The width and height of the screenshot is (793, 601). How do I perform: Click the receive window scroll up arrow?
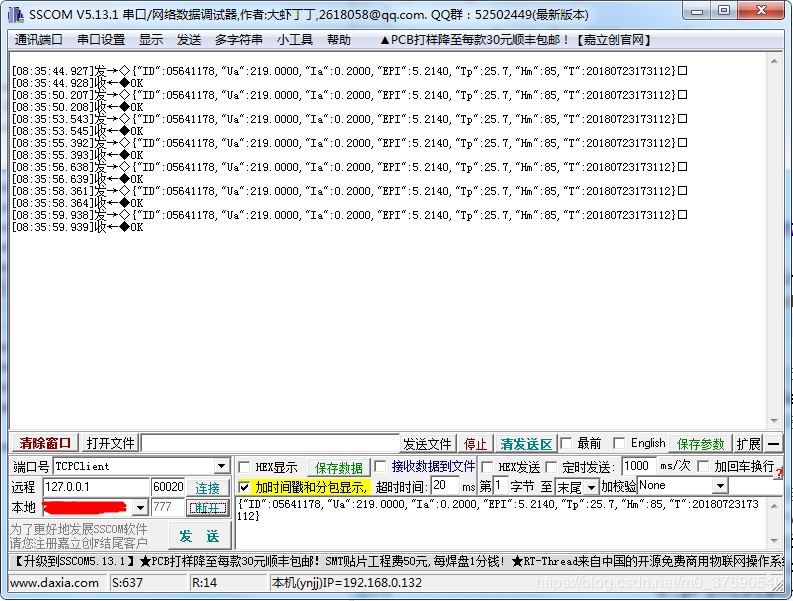(x=774, y=61)
